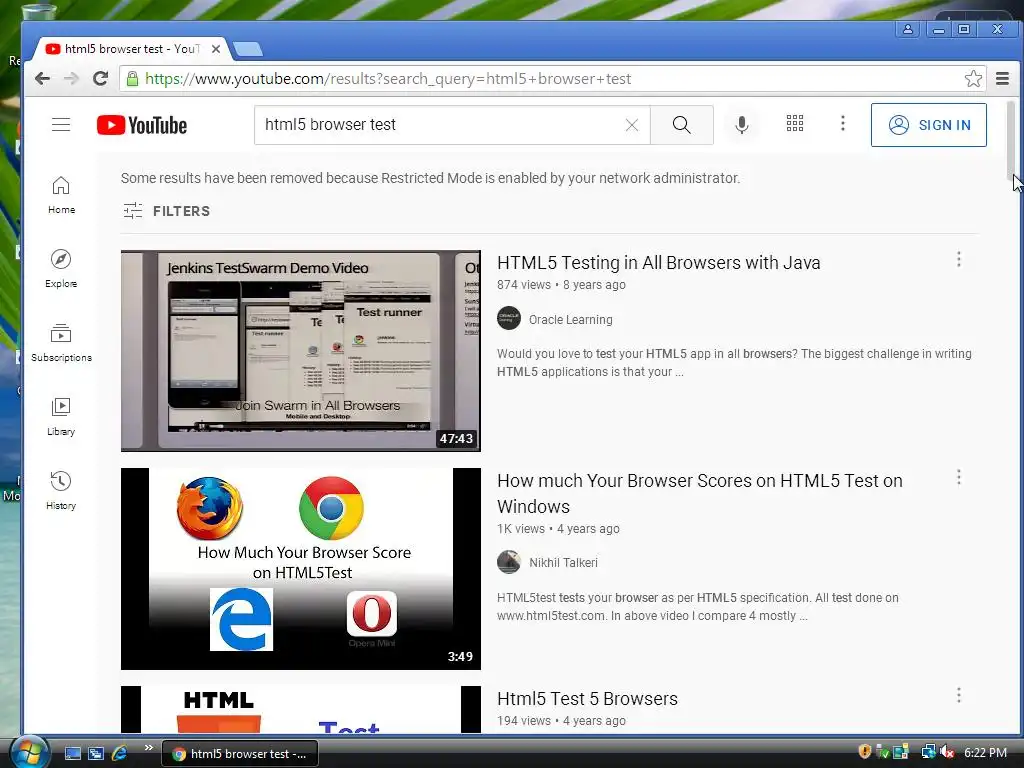Click Show Desktop quick launch icon
This screenshot has width=1024, height=768.
tap(72, 753)
